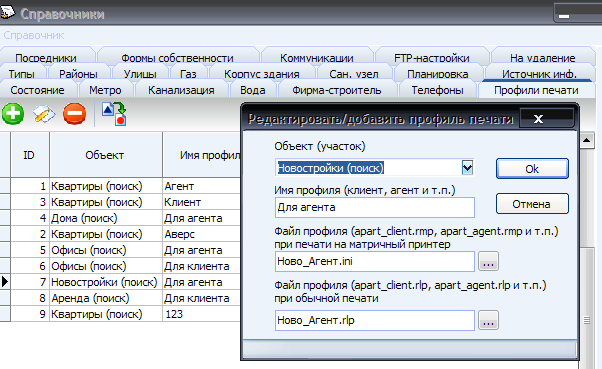Click the Ново_Агент.ini file field
Image resolution: width=602 pixels, height=369 pixels.
(375, 261)
